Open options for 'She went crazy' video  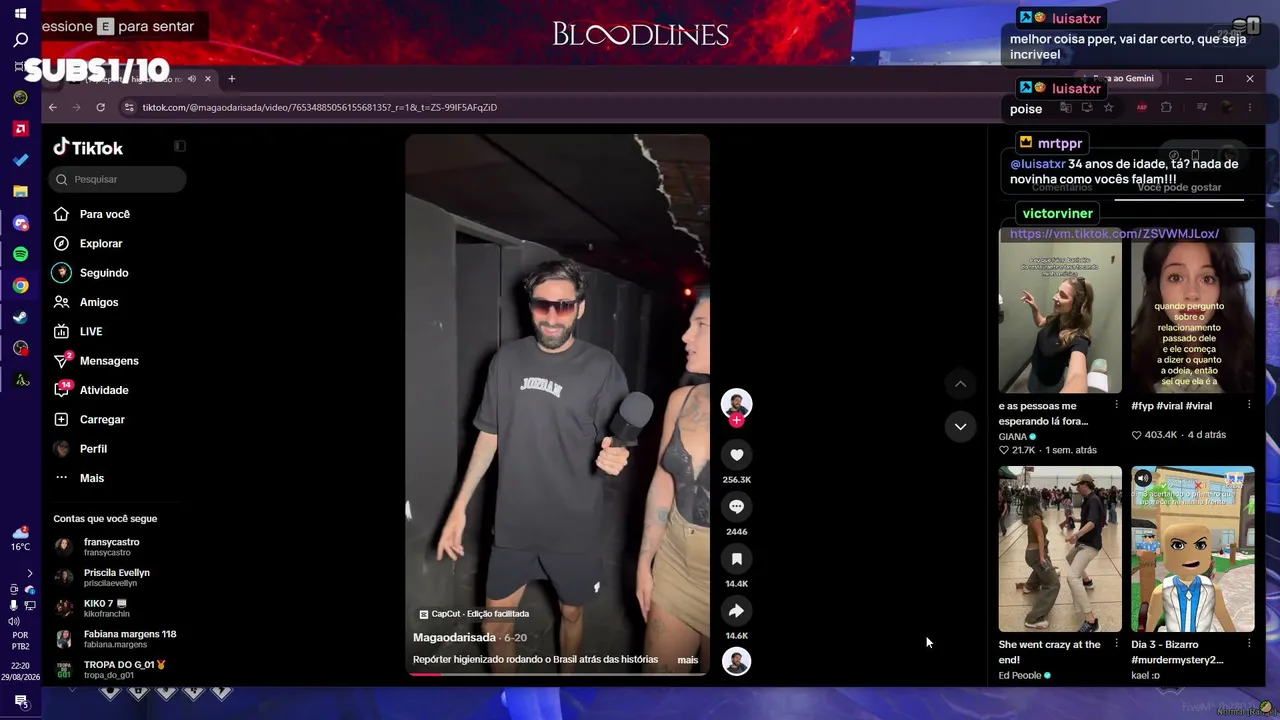click(x=1116, y=644)
